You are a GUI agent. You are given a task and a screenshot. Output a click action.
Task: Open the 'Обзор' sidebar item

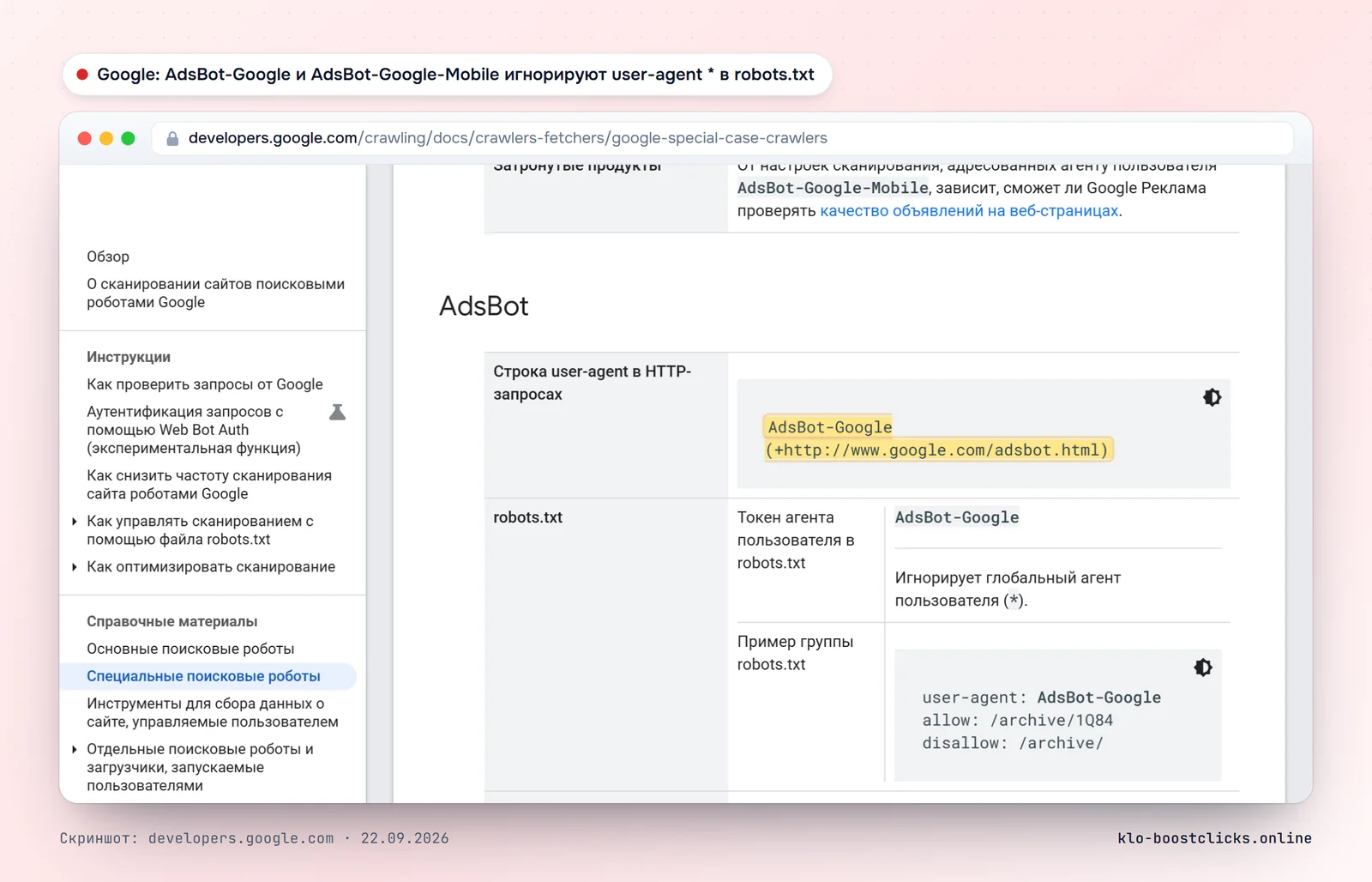tap(108, 257)
